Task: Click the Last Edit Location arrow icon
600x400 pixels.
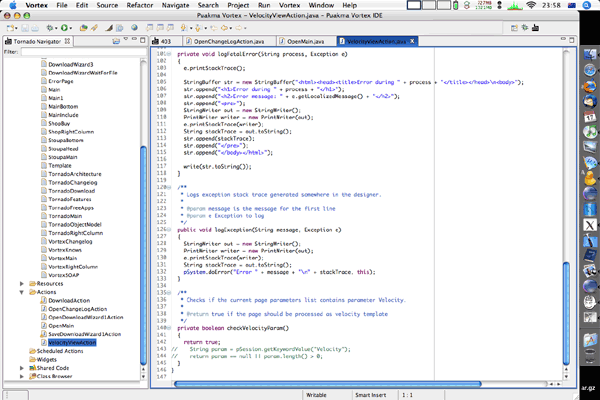Action: pos(214,28)
